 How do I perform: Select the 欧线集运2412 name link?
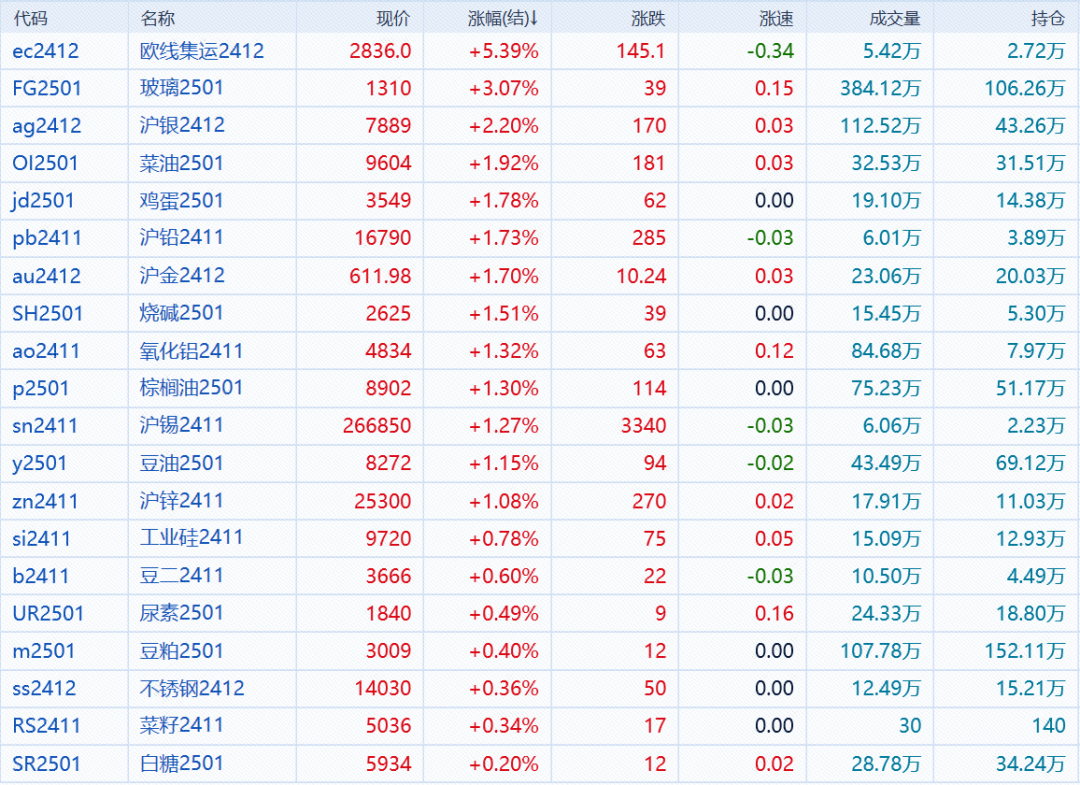pos(202,51)
